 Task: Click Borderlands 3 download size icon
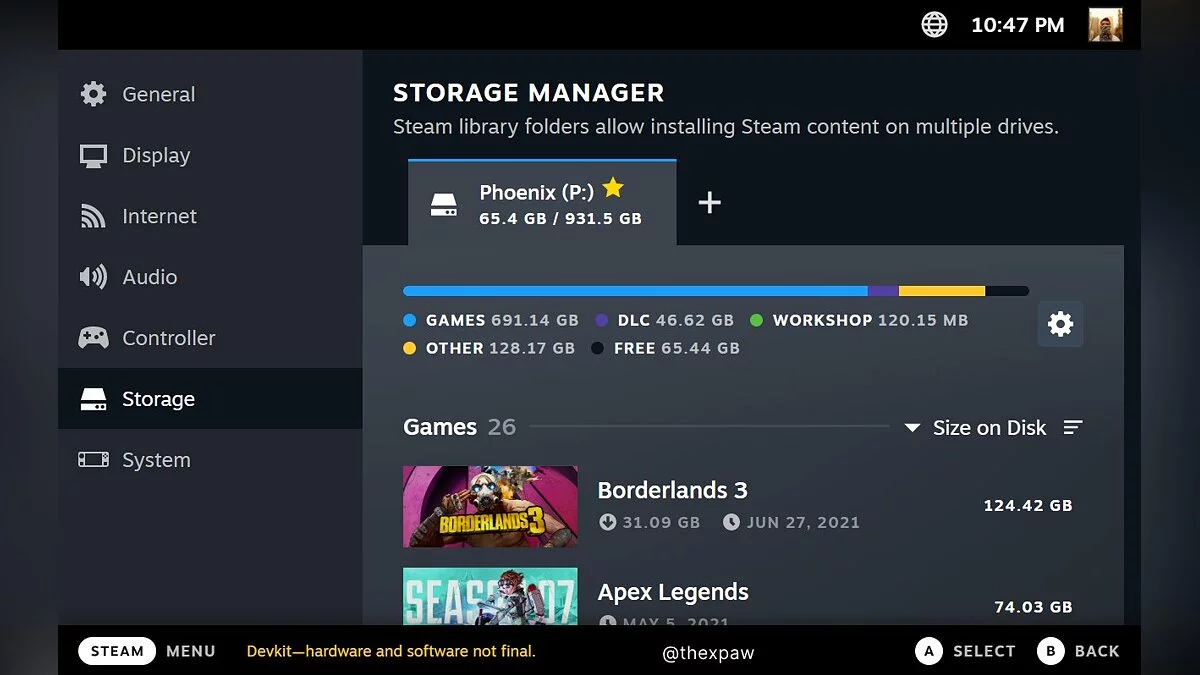point(607,522)
